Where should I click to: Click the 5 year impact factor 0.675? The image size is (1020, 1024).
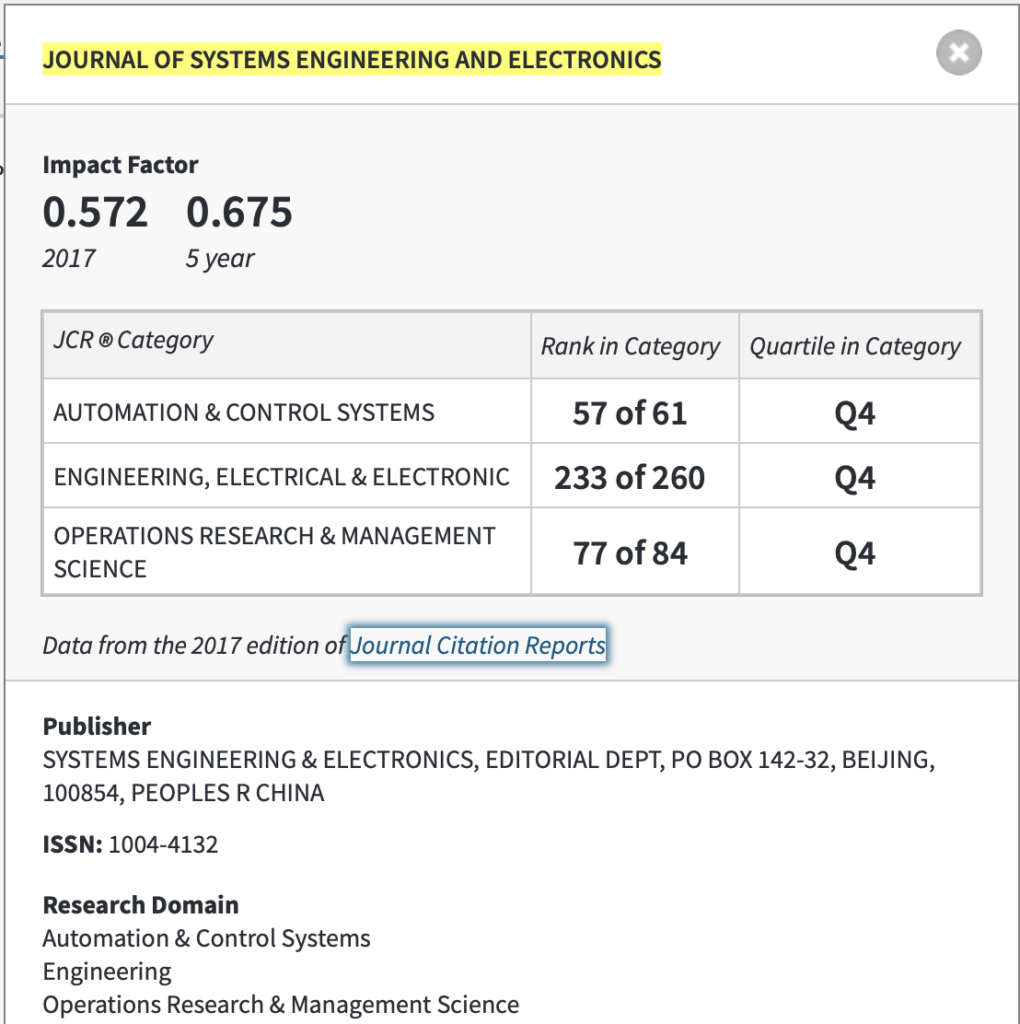[x=239, y=212]
